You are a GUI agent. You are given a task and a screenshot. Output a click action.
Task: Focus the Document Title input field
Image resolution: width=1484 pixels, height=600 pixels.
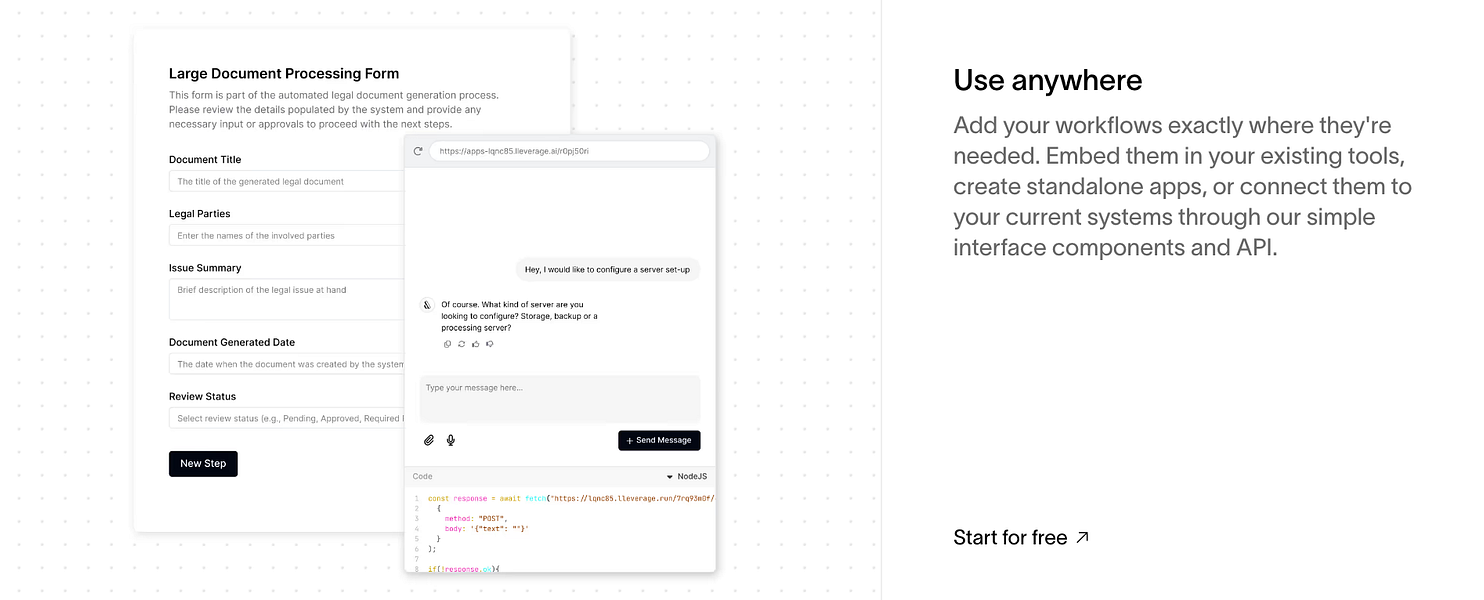(287, 181)
